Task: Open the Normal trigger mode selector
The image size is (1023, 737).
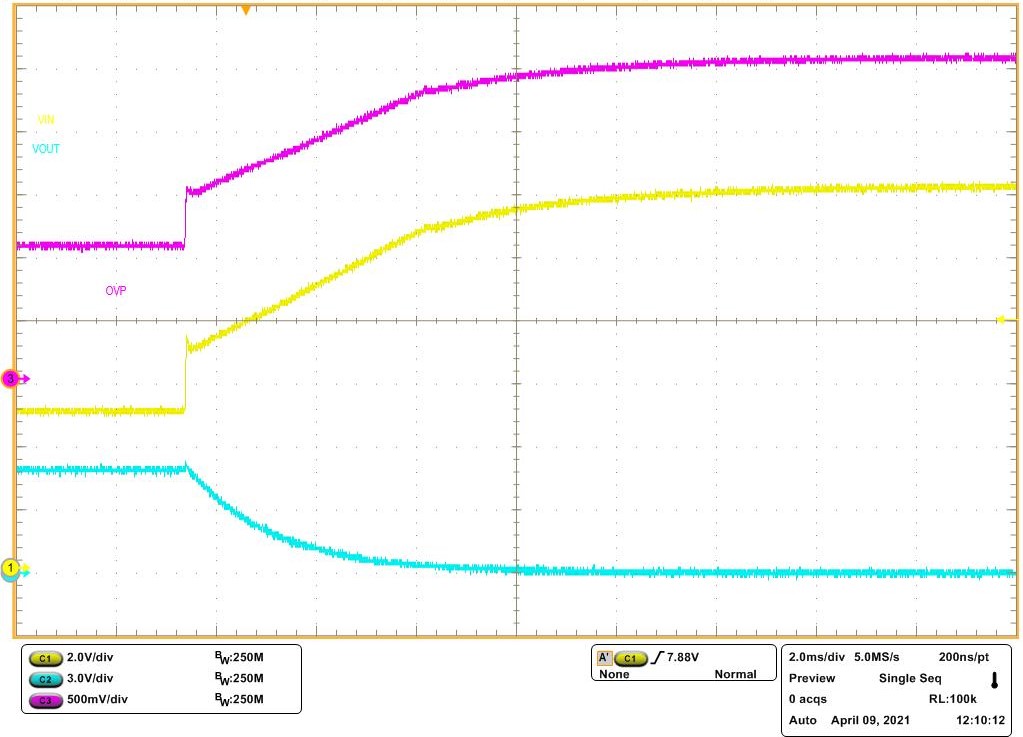Action: click(737, 674)
